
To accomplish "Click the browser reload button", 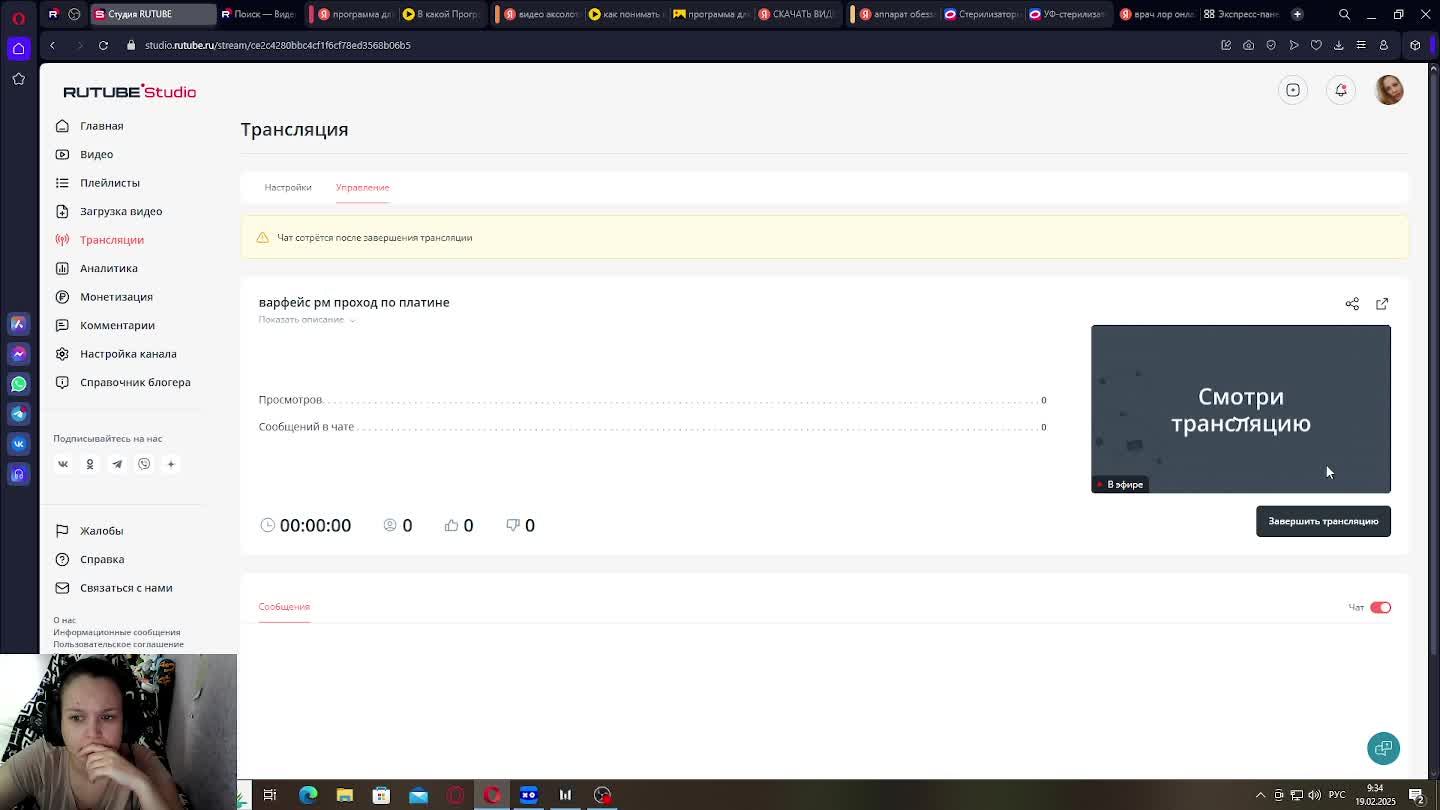I will point(103,45).
